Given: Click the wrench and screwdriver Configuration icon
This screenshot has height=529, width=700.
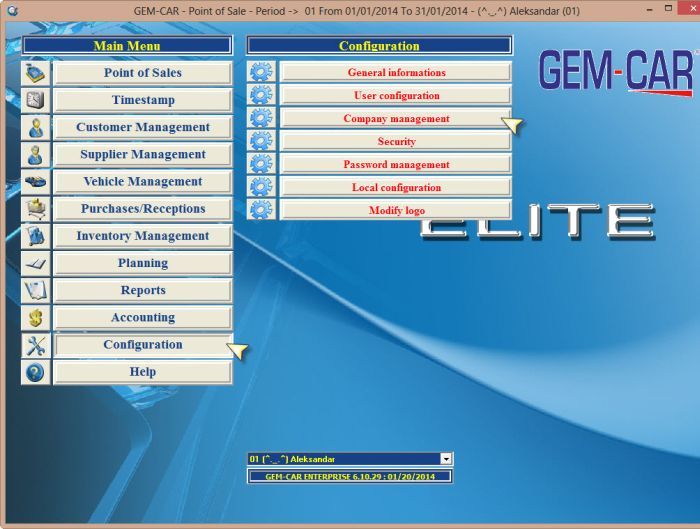Looking at the screenshot, I should coord(35,345).
